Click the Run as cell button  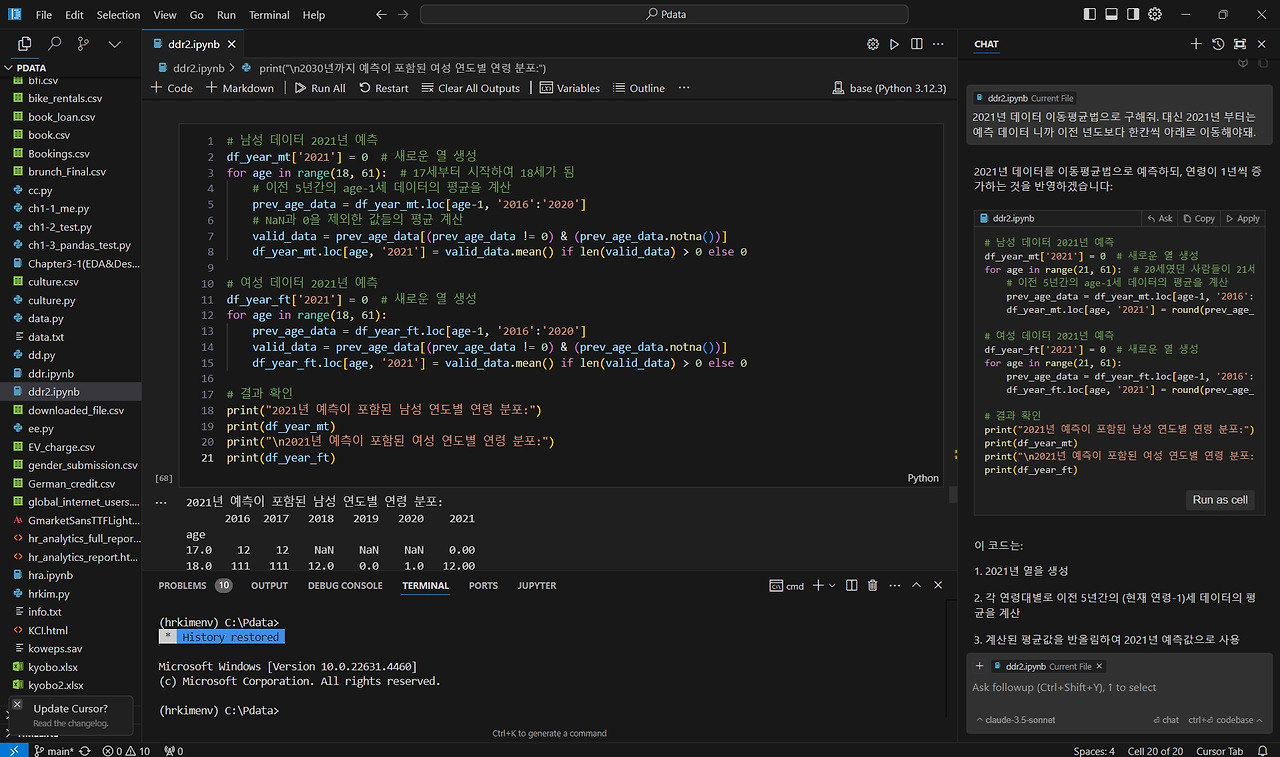coord(1219,500)
